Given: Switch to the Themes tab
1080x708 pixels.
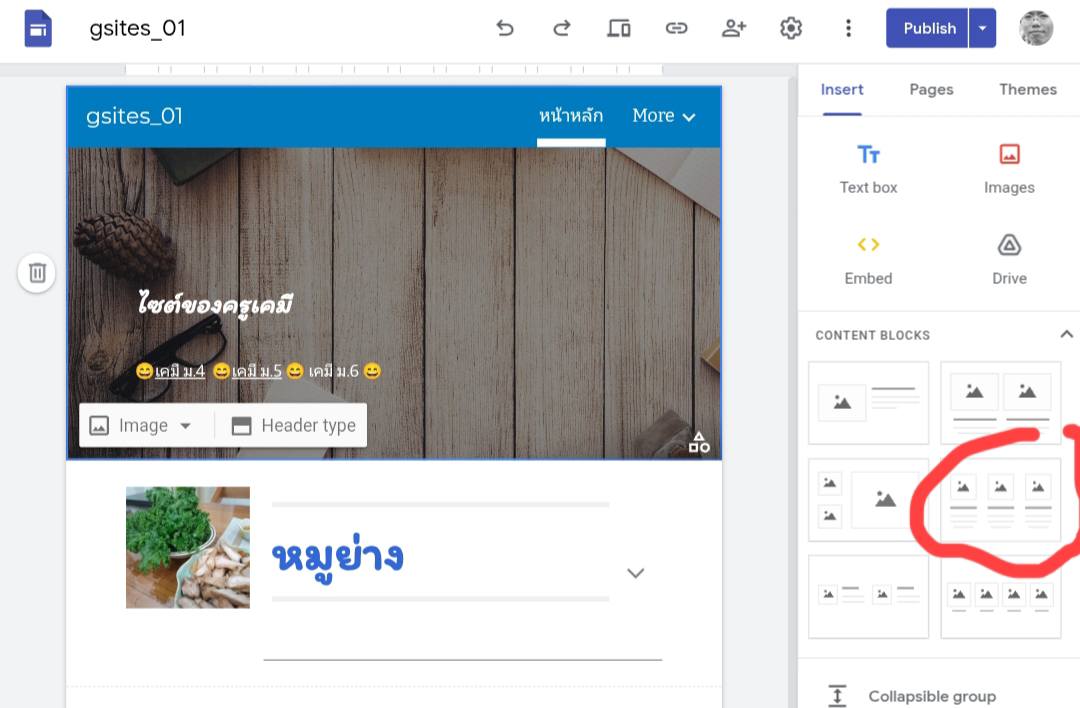Looking at the screenshot, I should tap(1027, 89).
